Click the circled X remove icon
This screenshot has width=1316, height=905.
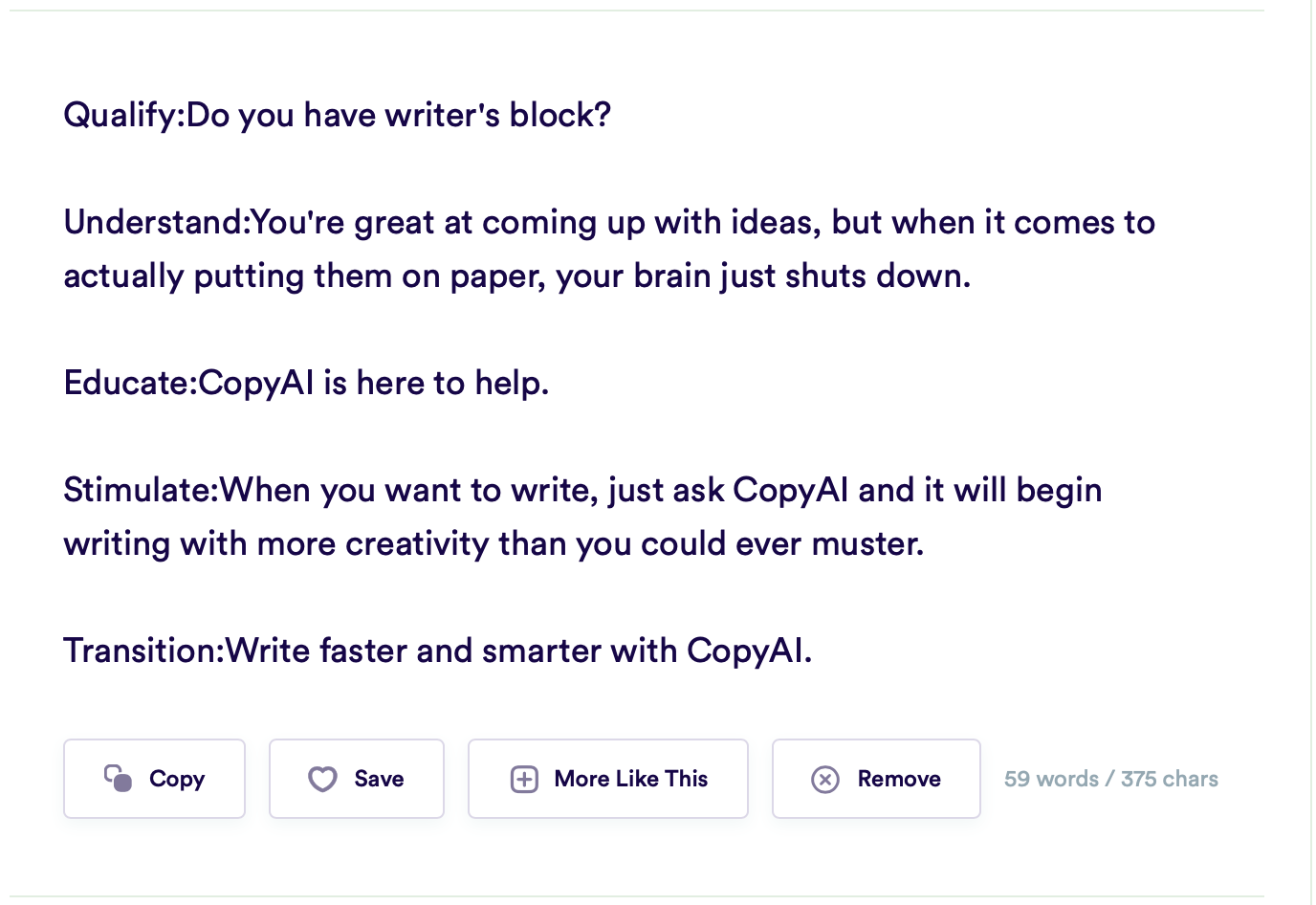click(x=825, y=780)
